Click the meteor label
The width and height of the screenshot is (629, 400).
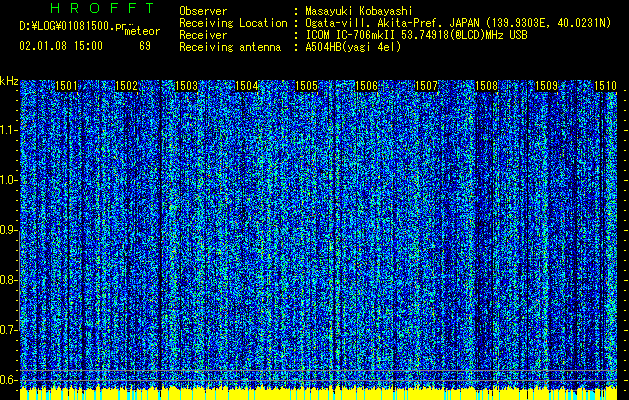coord(142,31)
